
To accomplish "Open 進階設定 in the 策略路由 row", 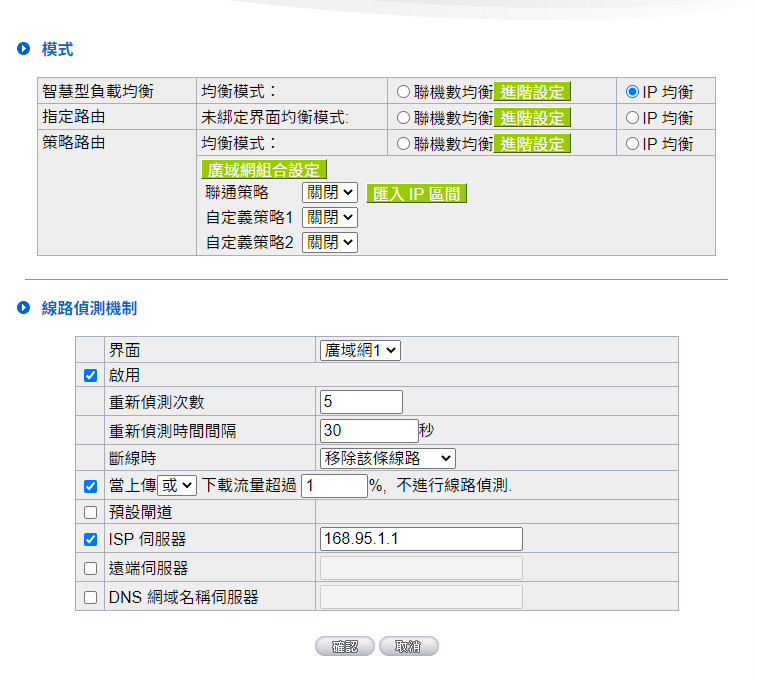I will coord(532,144).
